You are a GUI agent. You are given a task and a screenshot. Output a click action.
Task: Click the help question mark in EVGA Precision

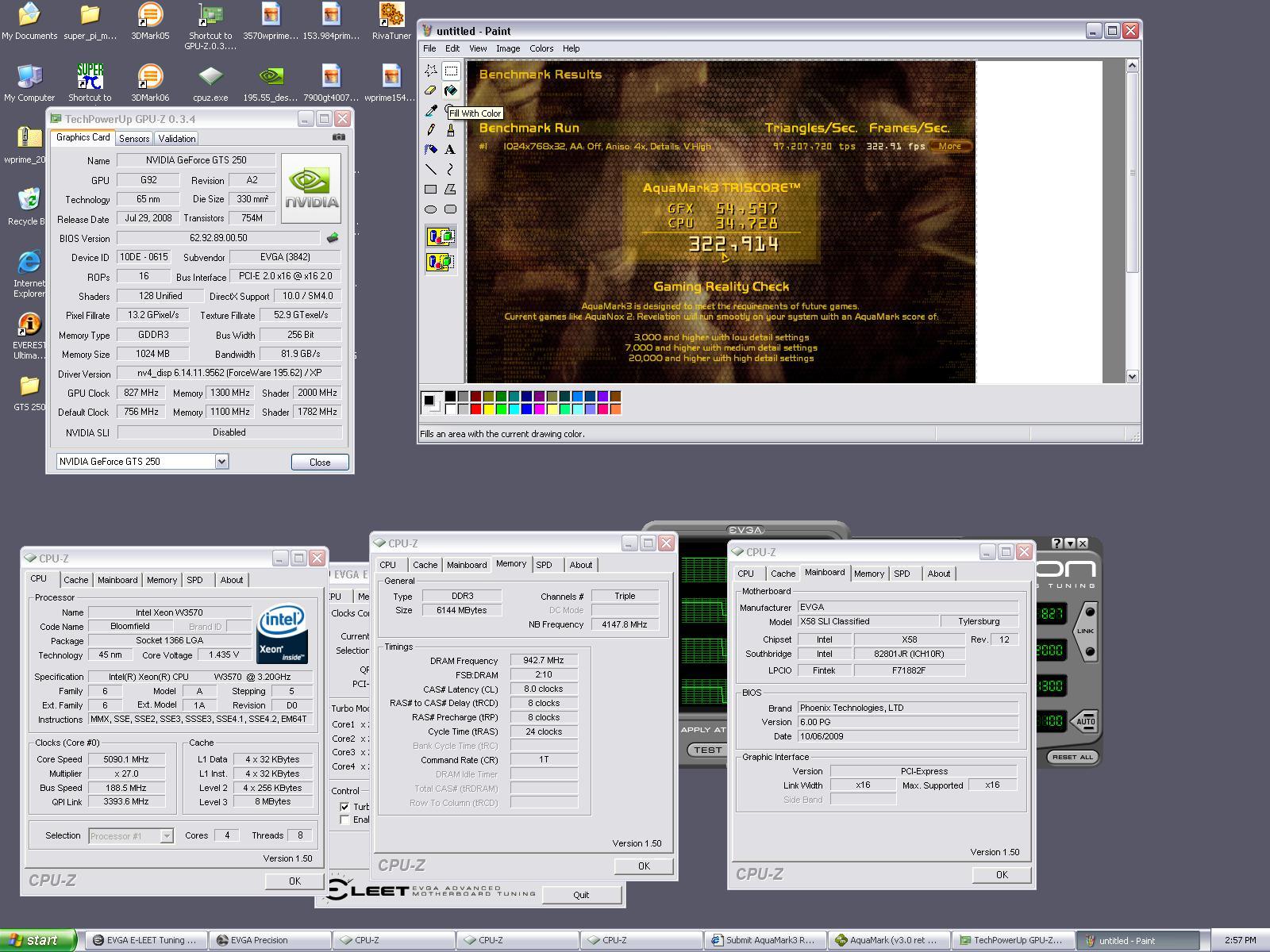[1056, 543]
